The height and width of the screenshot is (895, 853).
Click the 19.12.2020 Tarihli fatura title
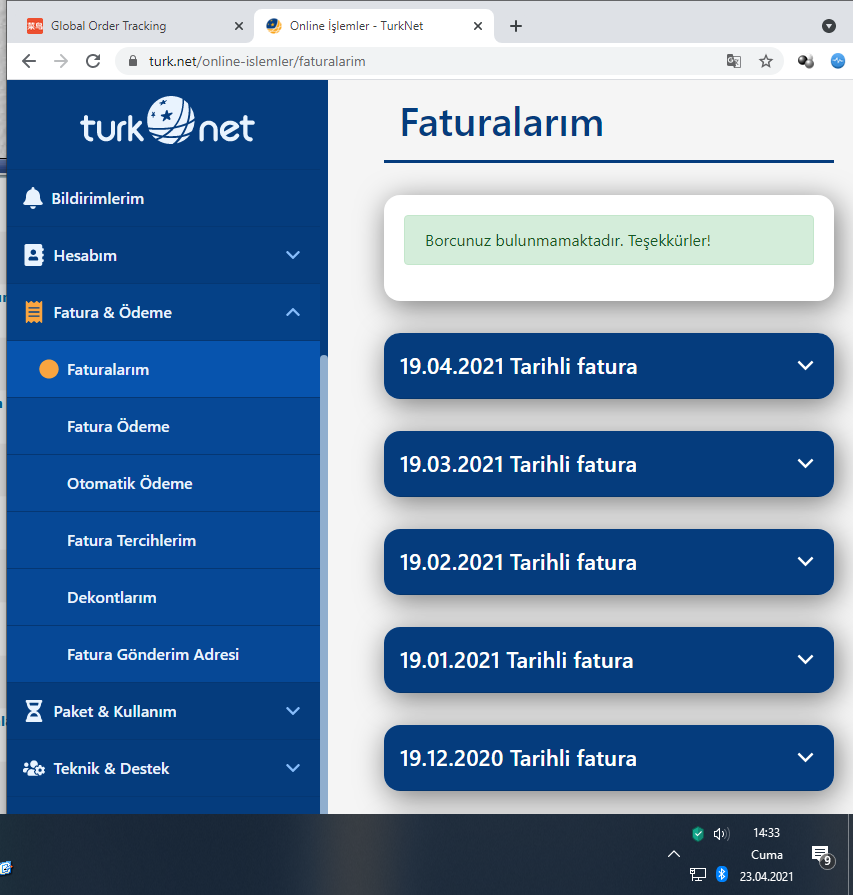[518, 759]
